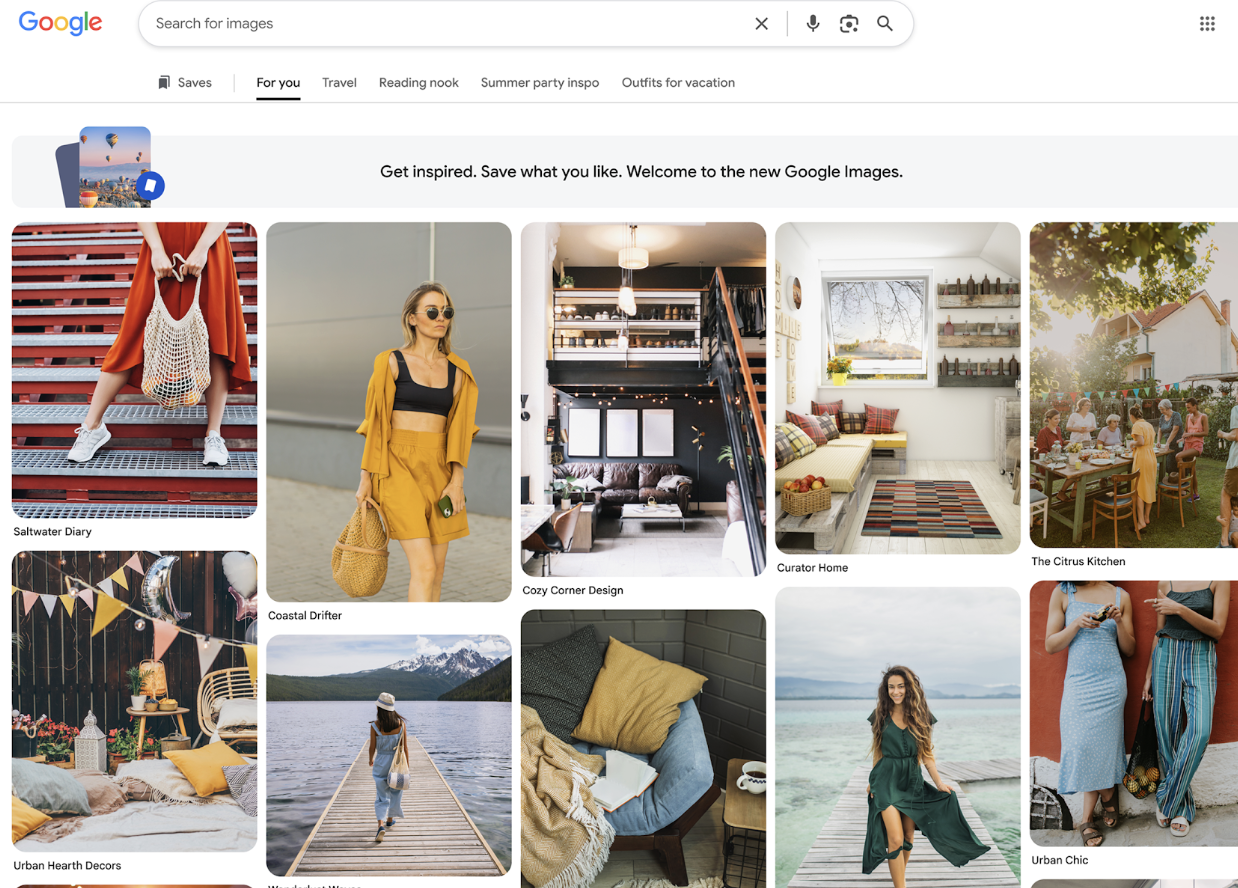The image size is (1238, 888).
Task: Click the Saltwater Diary caption
Action: (52, 532)
